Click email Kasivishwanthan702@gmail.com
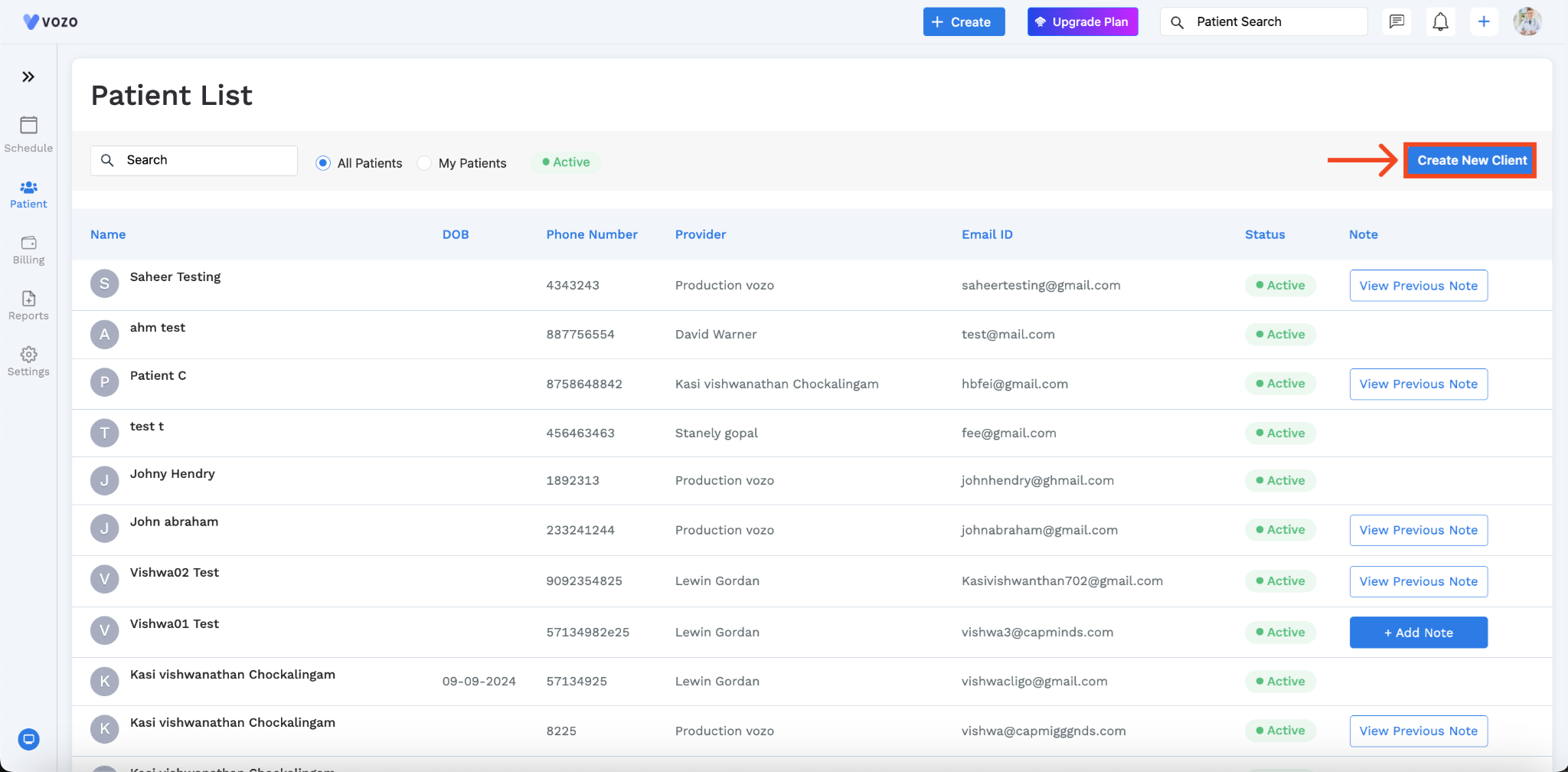Image resolution: width=1568 pixels, height=772 pixels. (1062, 581)
